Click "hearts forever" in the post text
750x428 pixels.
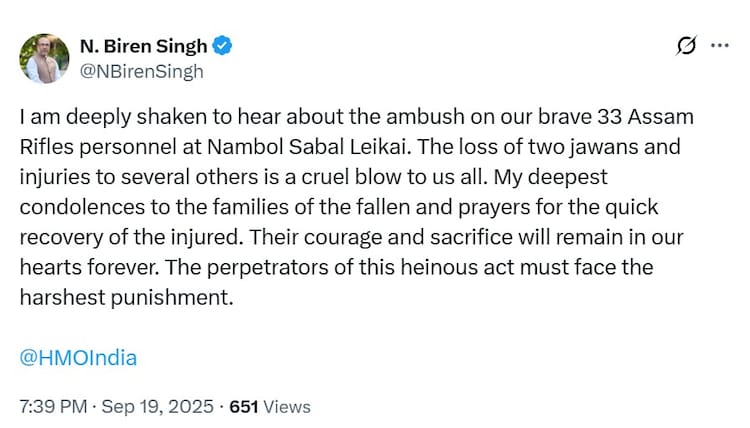85,268
